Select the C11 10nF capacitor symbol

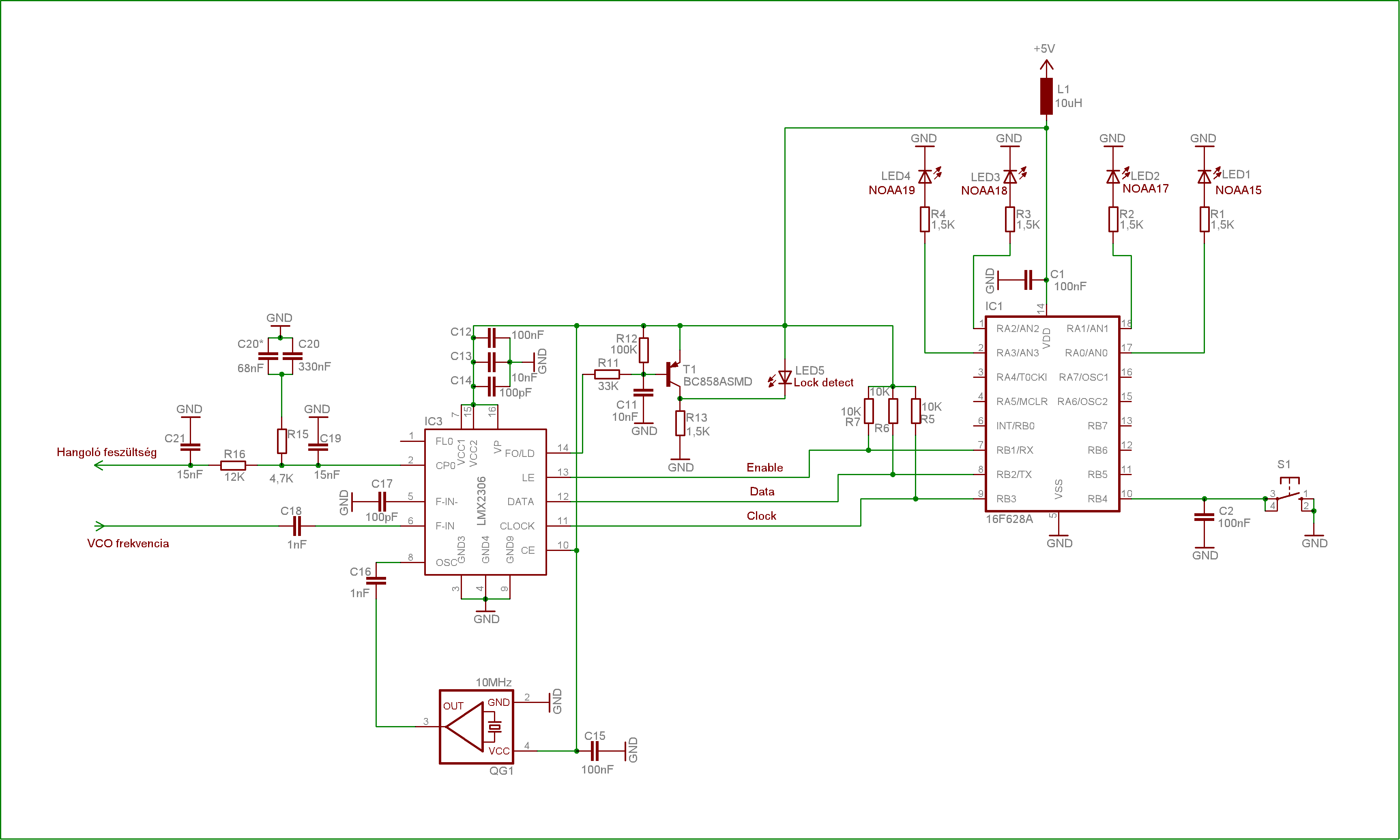644,392
